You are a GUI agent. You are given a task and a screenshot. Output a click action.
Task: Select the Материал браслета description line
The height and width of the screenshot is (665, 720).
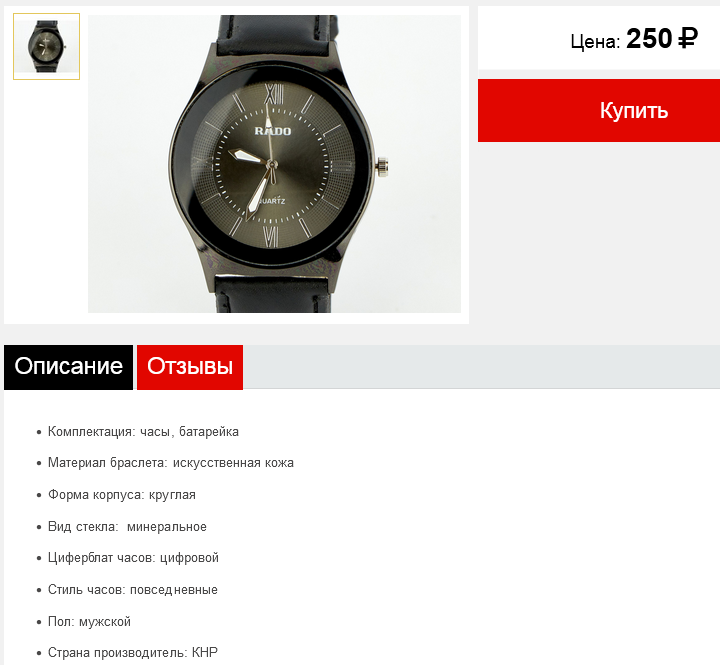(171, 463)
